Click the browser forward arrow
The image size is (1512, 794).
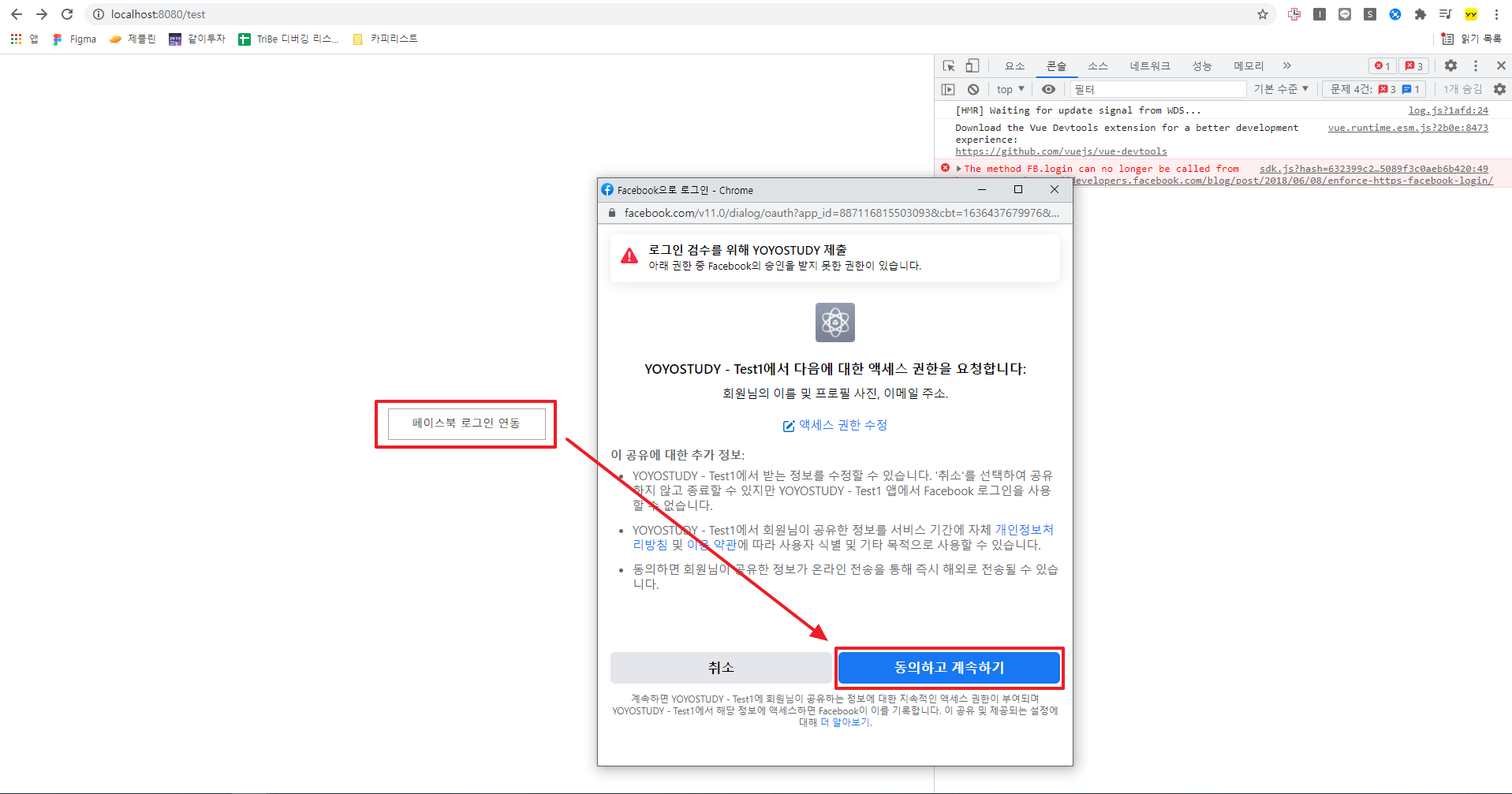[42, 14]
